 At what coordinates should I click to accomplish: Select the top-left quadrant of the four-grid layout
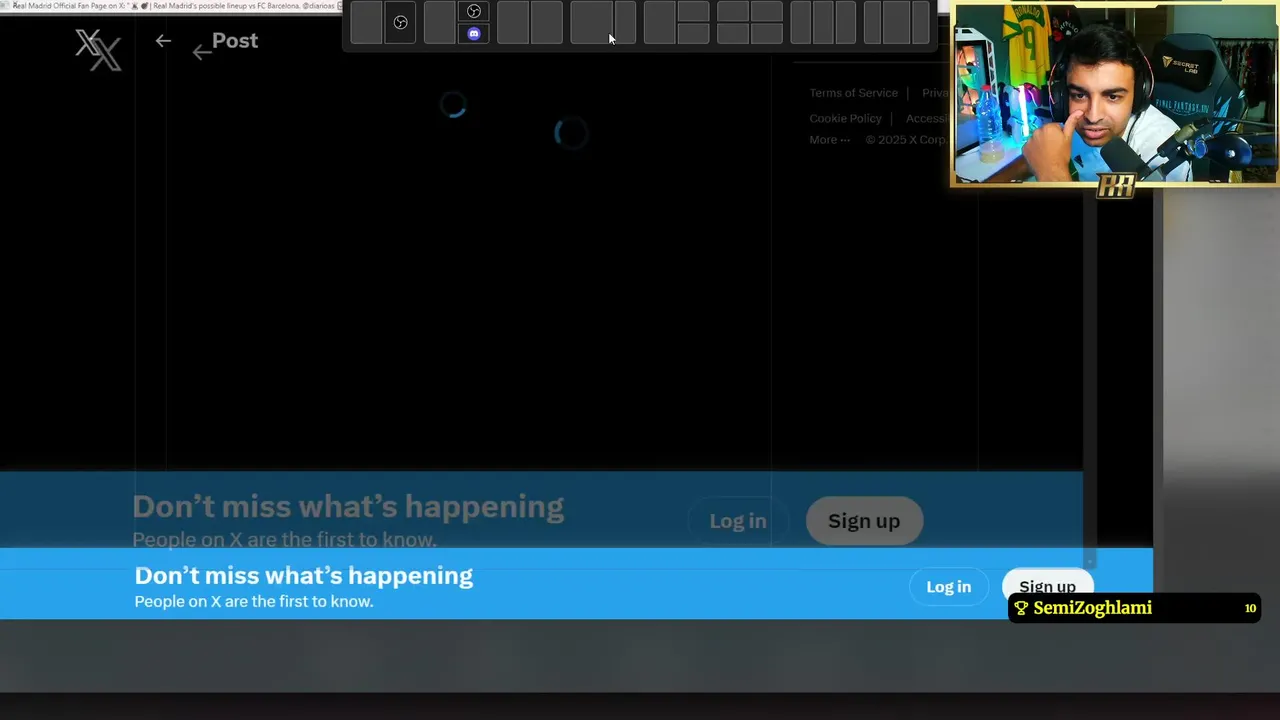(733, 12)
